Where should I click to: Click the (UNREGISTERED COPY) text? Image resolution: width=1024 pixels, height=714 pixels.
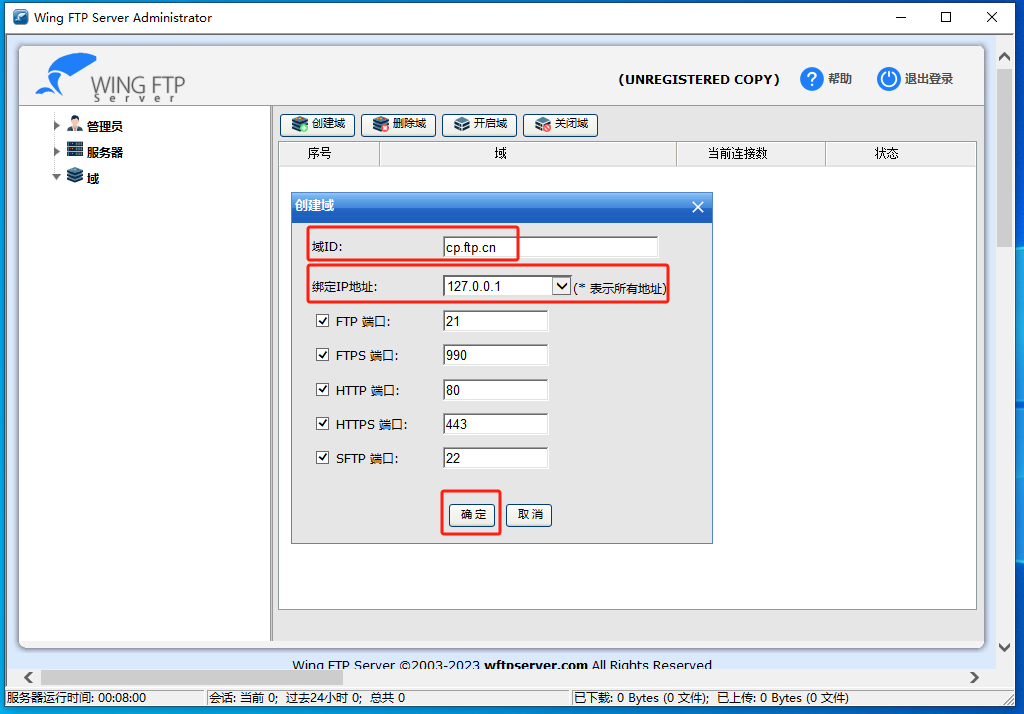699,79
